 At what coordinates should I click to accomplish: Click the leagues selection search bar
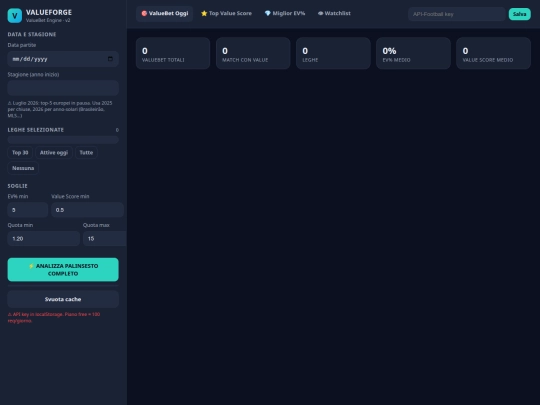pos(63,139)
